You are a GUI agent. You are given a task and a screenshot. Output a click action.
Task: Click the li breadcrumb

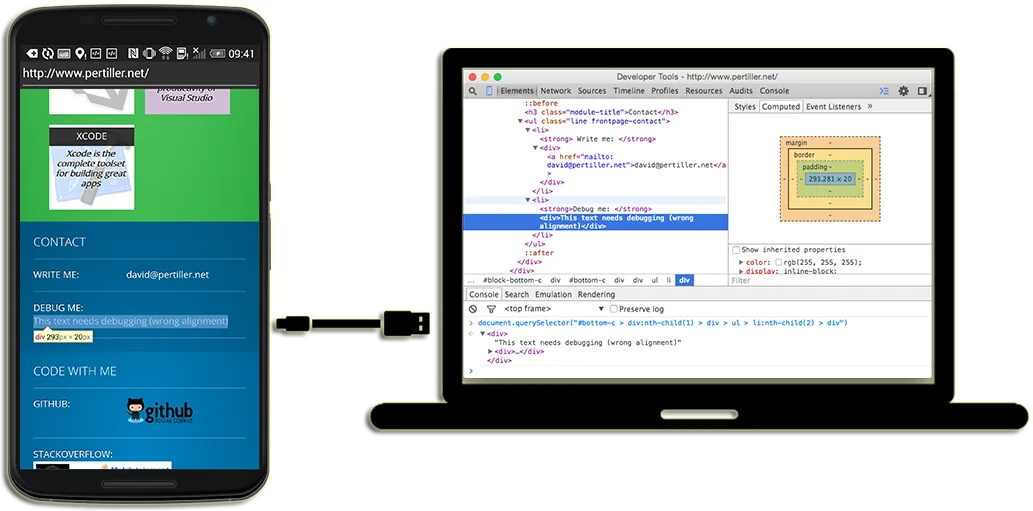(669, 281)
